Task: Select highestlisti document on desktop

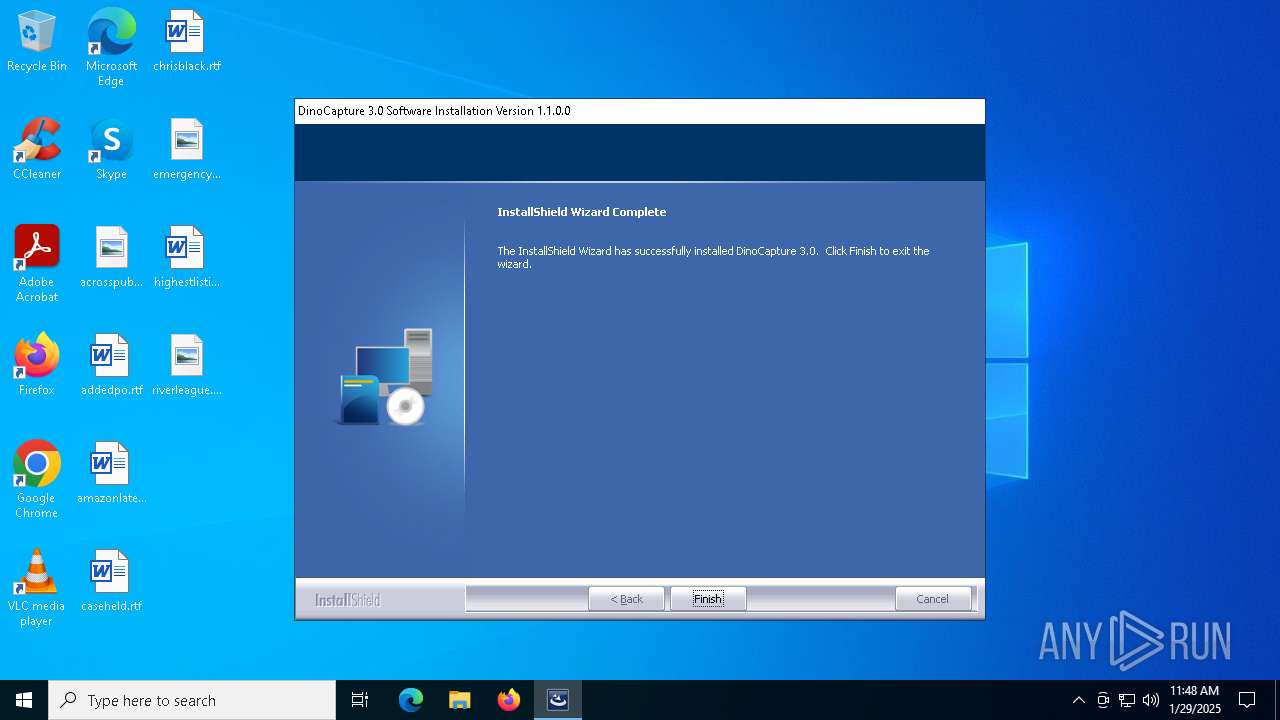Action: [x=186, y=258]
